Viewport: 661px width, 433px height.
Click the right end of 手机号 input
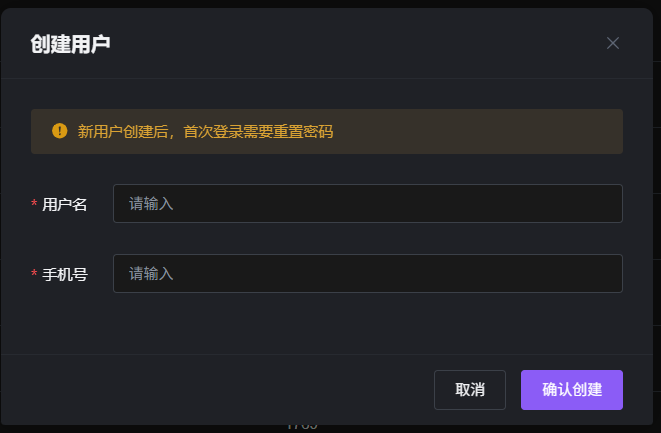[607, 274]
